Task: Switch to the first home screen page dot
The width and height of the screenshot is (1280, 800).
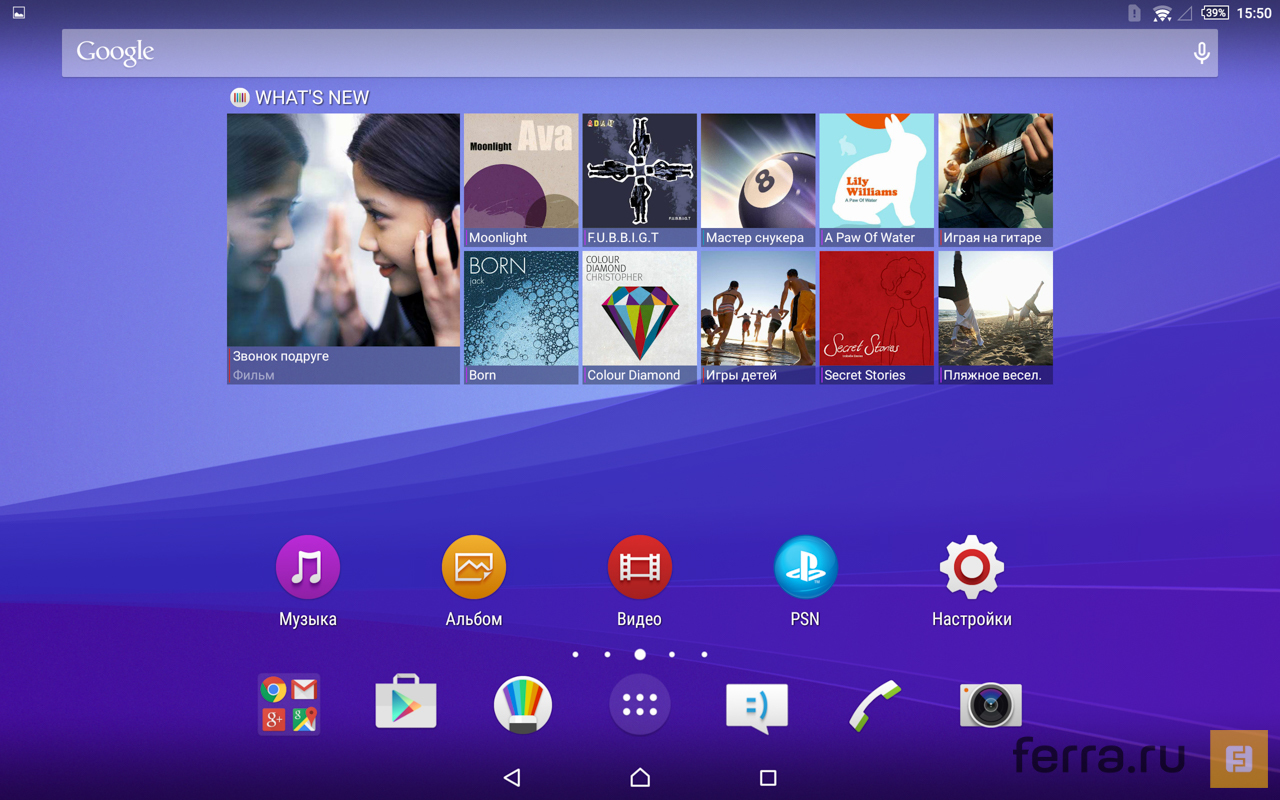Action: 575,655
